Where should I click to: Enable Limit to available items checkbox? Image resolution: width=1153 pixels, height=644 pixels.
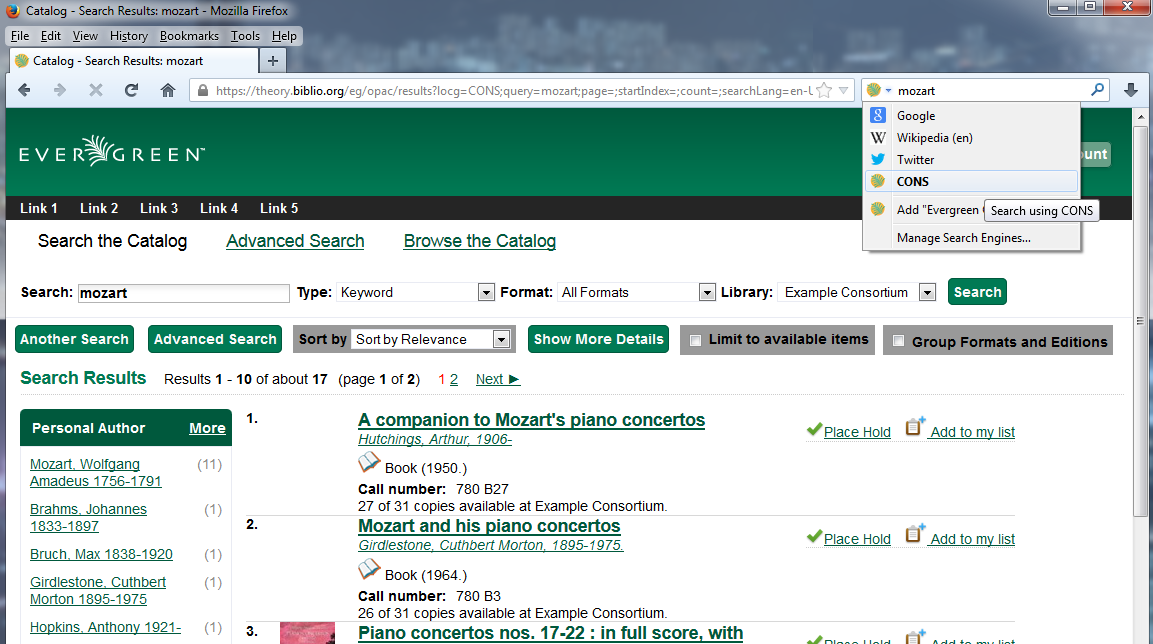[696, 340]
